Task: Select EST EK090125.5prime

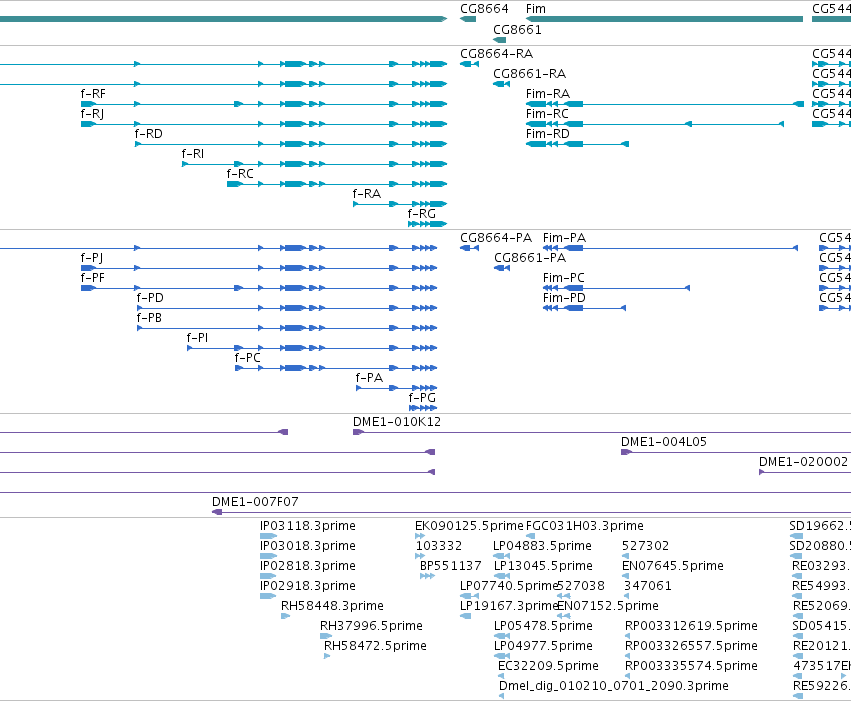Action: (x=420, y=536)
